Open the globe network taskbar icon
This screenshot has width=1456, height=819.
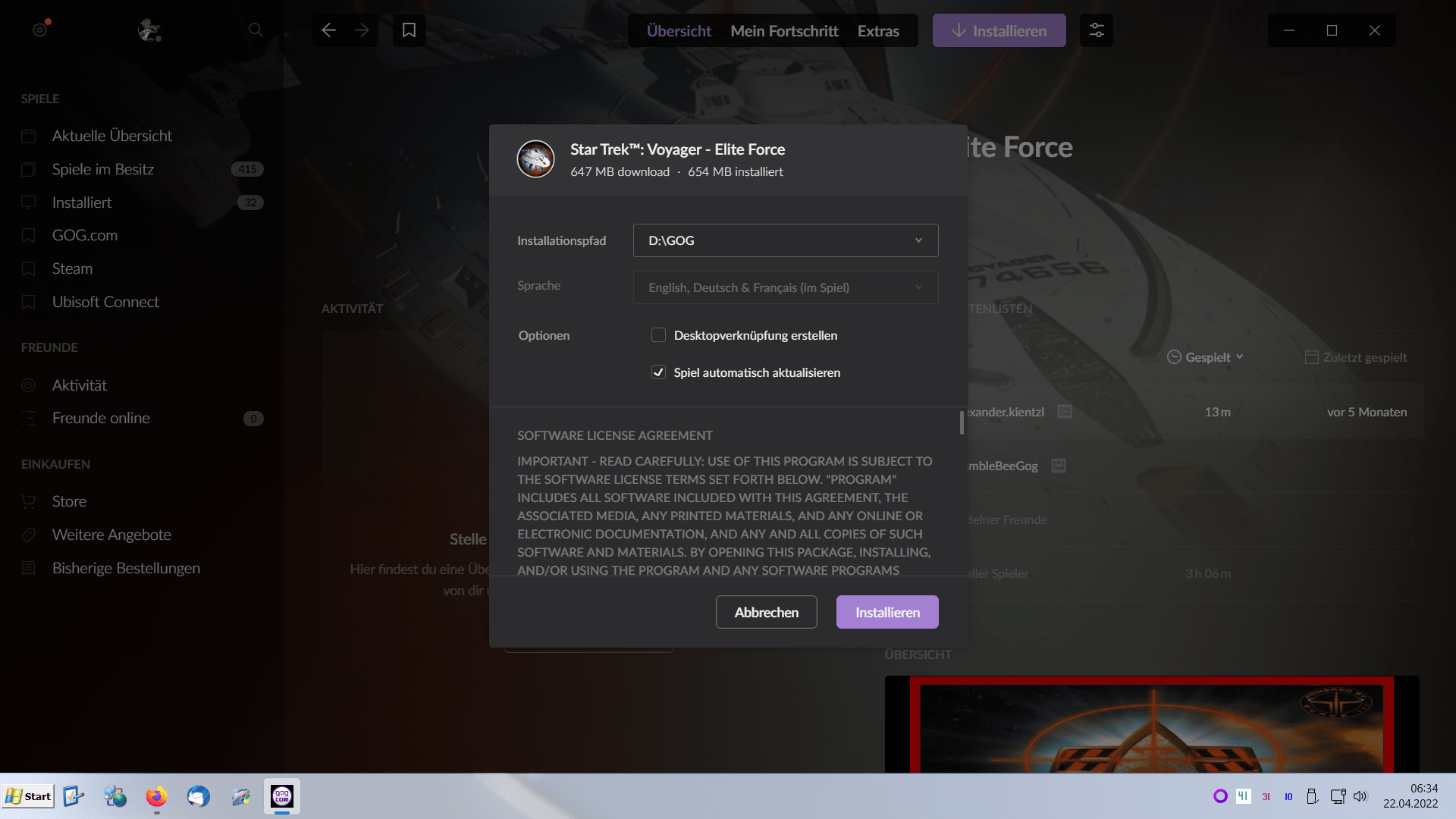[115, 796]
